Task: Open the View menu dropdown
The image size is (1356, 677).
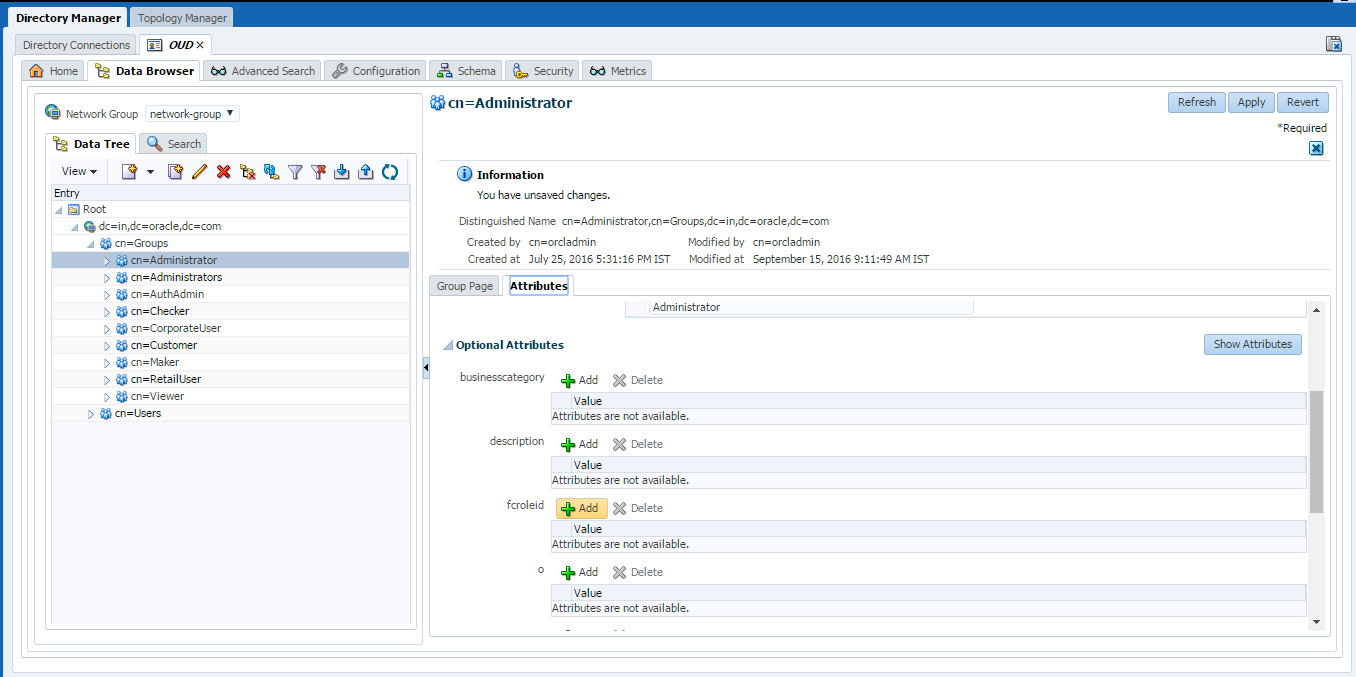Action: coord(80,172)
